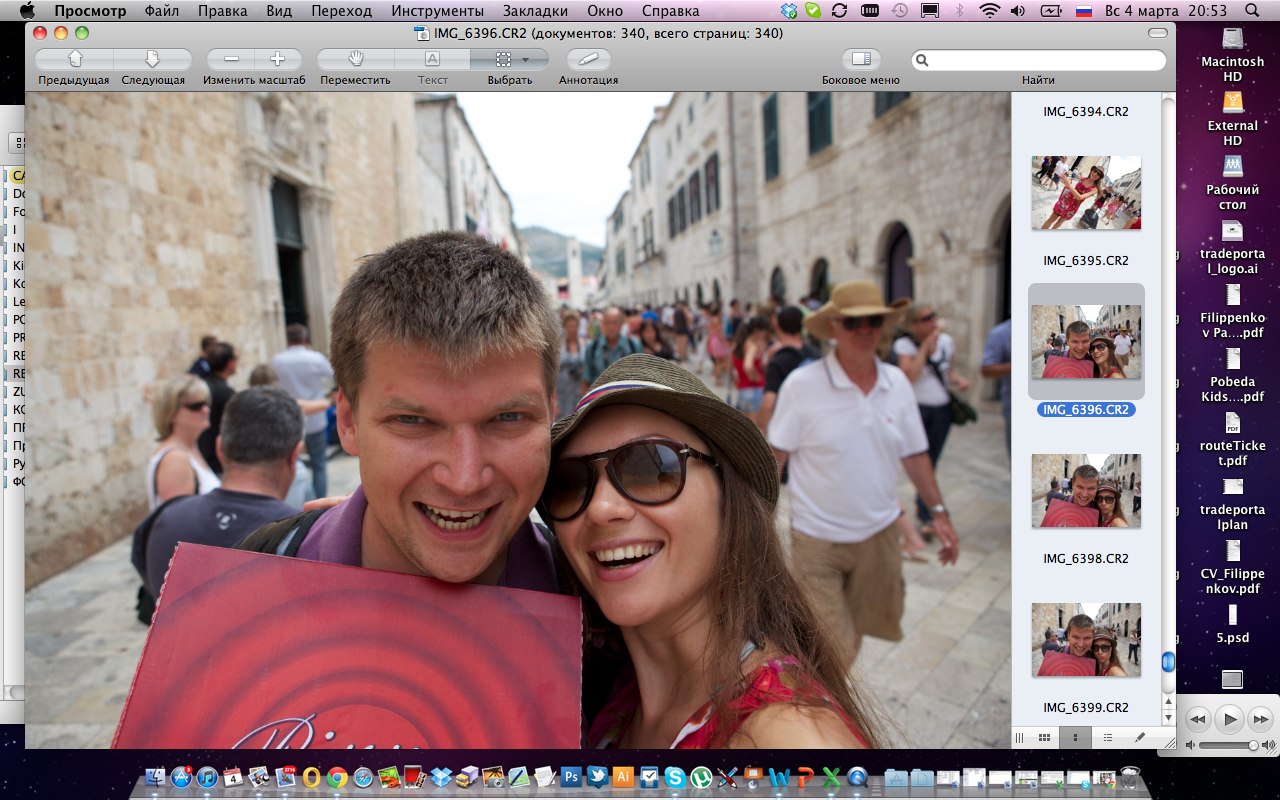This screenshot has height=800, width=1280.
Task: Zoom in with the plus button
Action: (277, 60)
